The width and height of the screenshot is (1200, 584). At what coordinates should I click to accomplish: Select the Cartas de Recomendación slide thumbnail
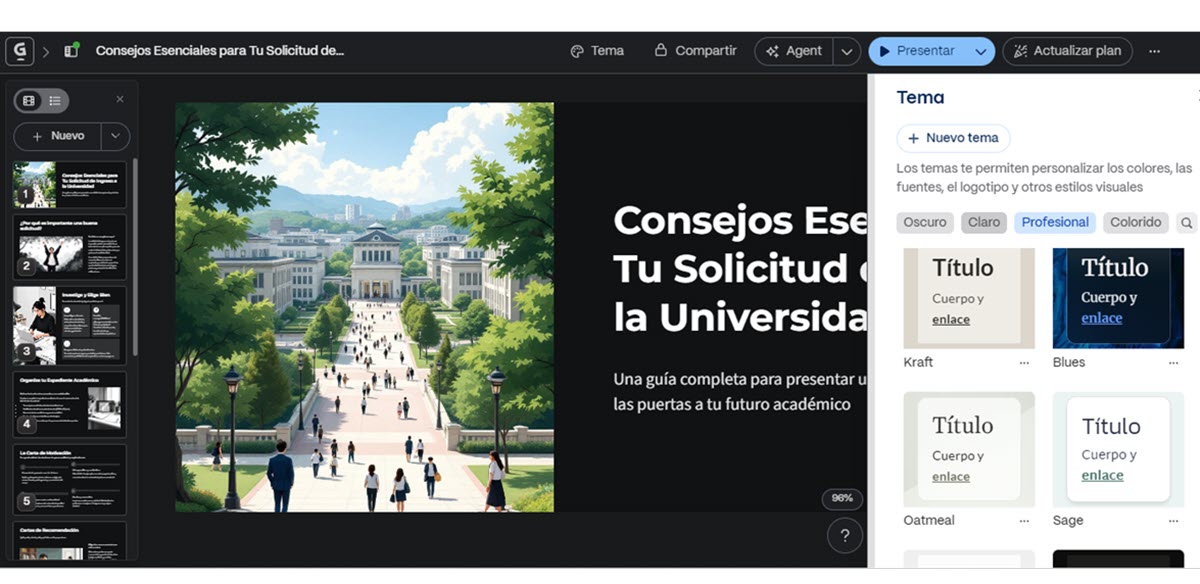[70, 540]
